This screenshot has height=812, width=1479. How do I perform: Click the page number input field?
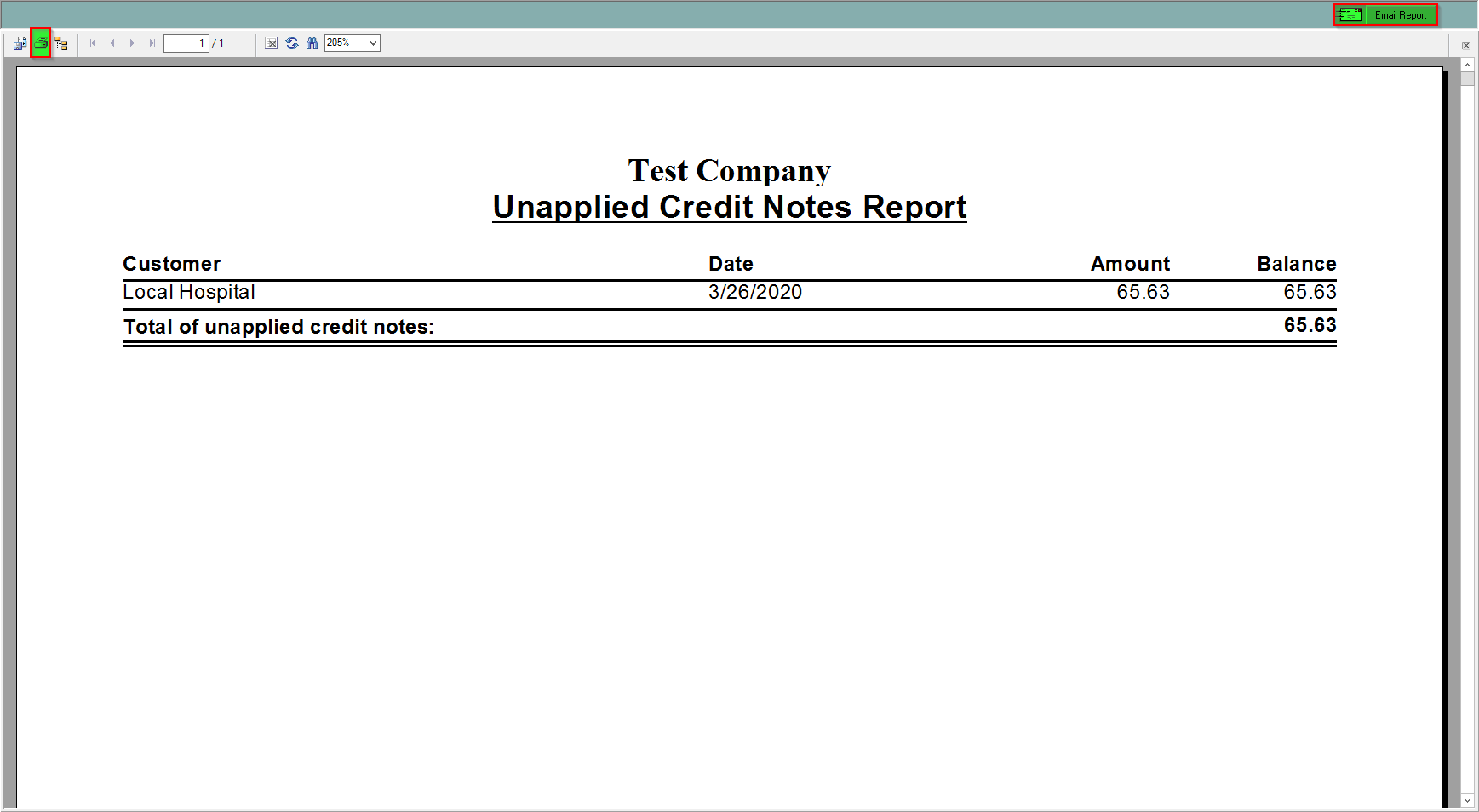[x=186, y=43]
